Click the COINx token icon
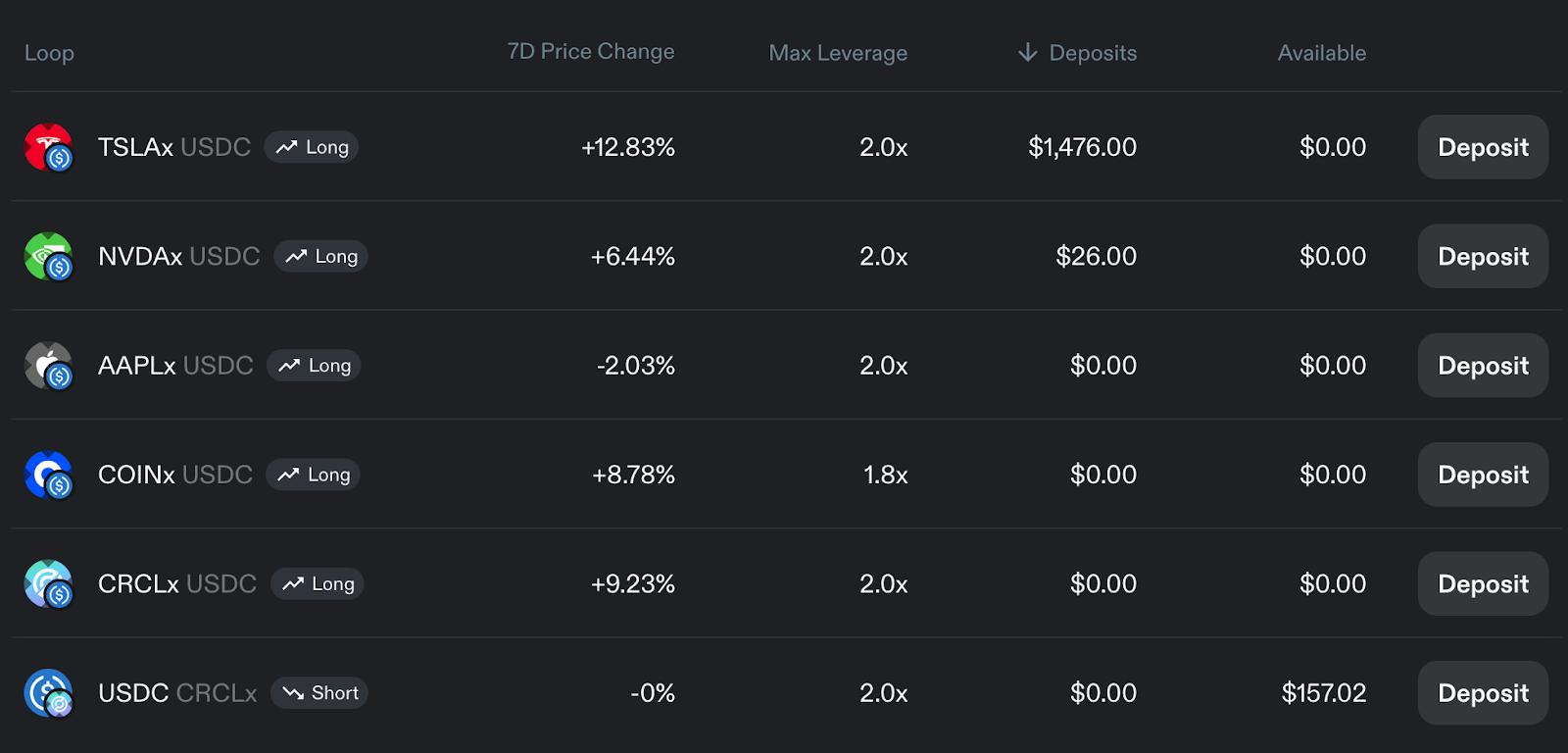This screenshot has width=1568, height=753. pos(48,475)
